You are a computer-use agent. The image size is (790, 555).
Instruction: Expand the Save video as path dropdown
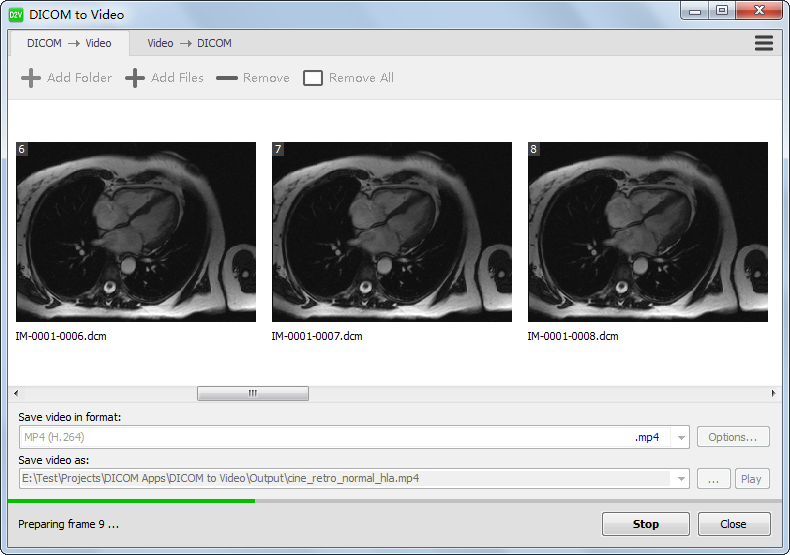(681, 479)
